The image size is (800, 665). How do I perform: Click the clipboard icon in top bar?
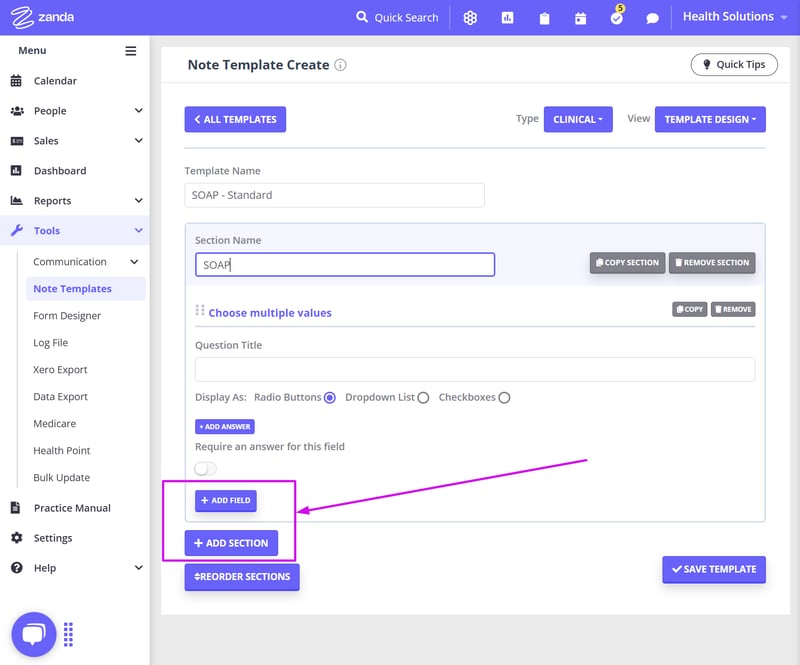[x=544, y=18]
